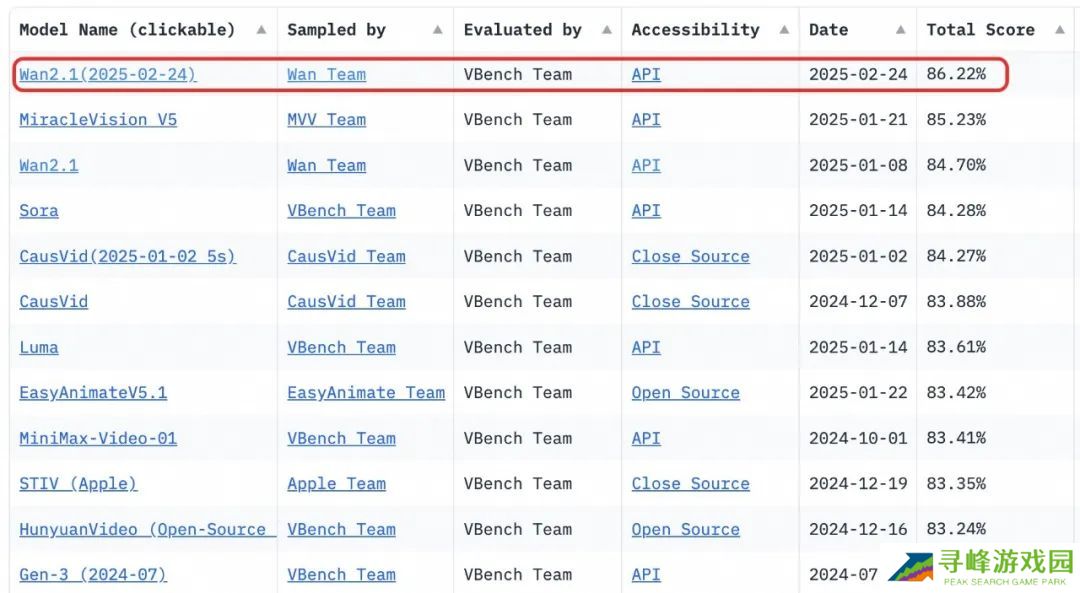Click the Gen-3 (2024-07) model link
The height and width of the screenshot is (593, 1080).
[x=93, y=575]
